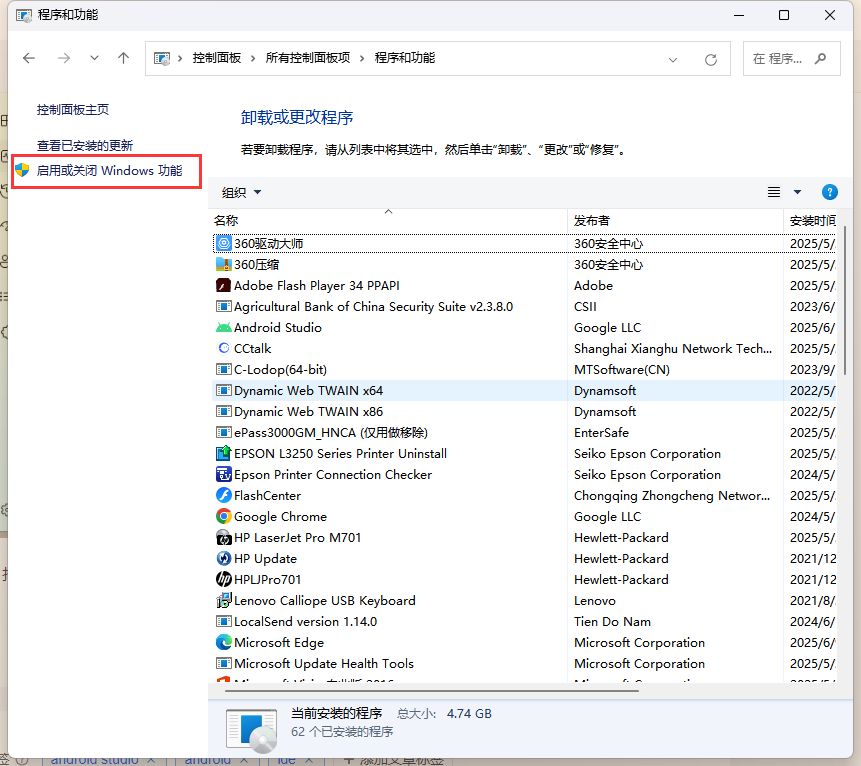Click the horizontal scrollbar below the list

tap(432, 690)
